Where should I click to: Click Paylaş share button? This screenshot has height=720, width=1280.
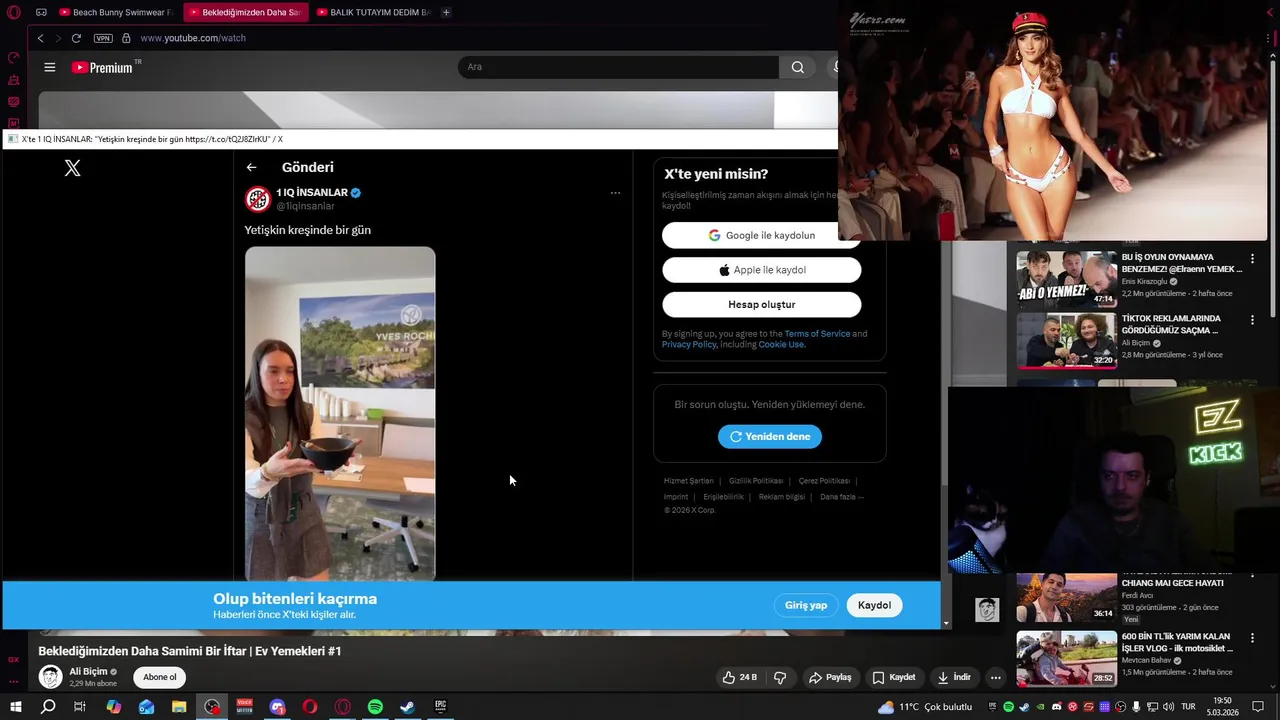click(830, 677)
